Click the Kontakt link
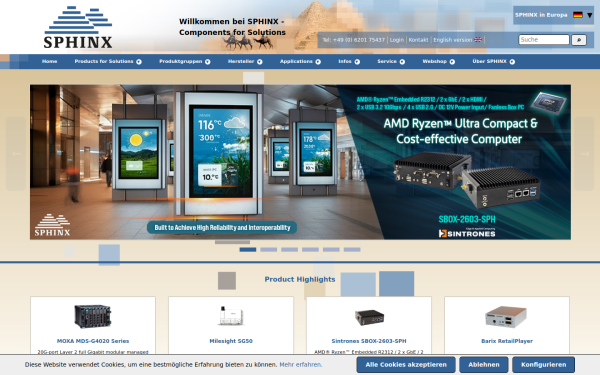The height and width of the screenshot is (375, 600). pos(418,40)
